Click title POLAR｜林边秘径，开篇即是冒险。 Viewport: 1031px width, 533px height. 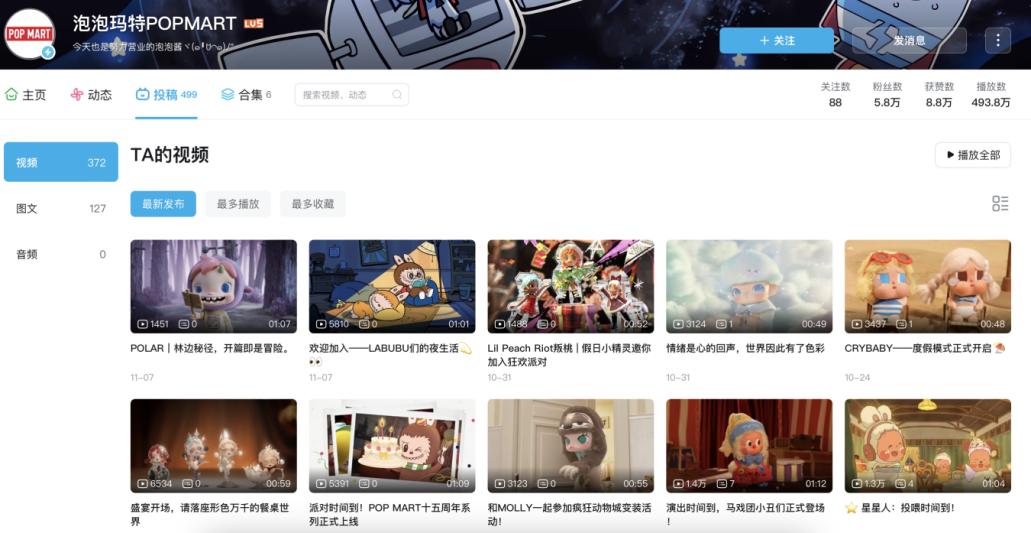pos(210,348)
